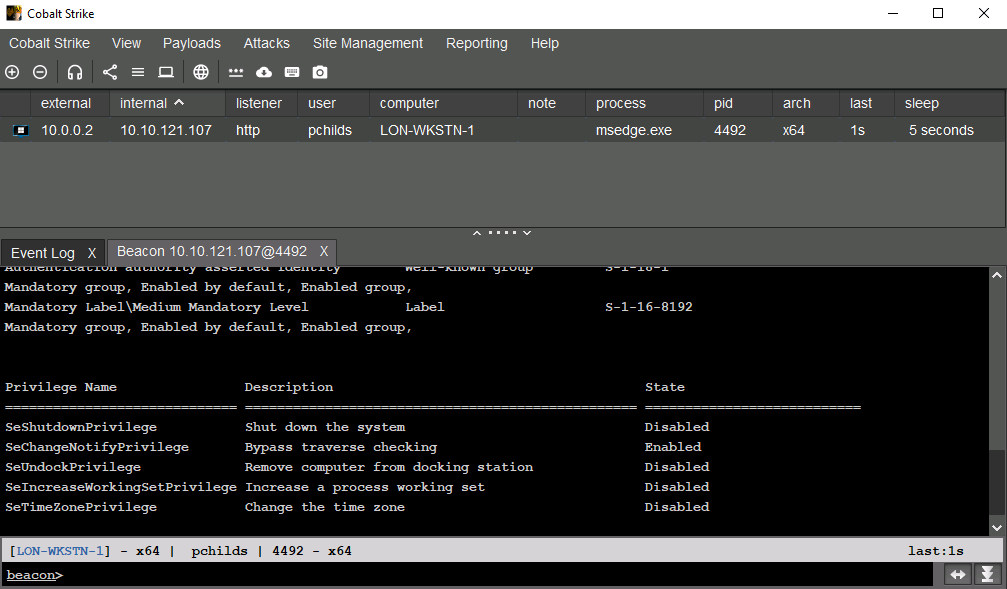Image resolution: width=1007 pixels, height=589 pixels.
Task: Switch to the Event Log tab
Action: pos(43,253)
